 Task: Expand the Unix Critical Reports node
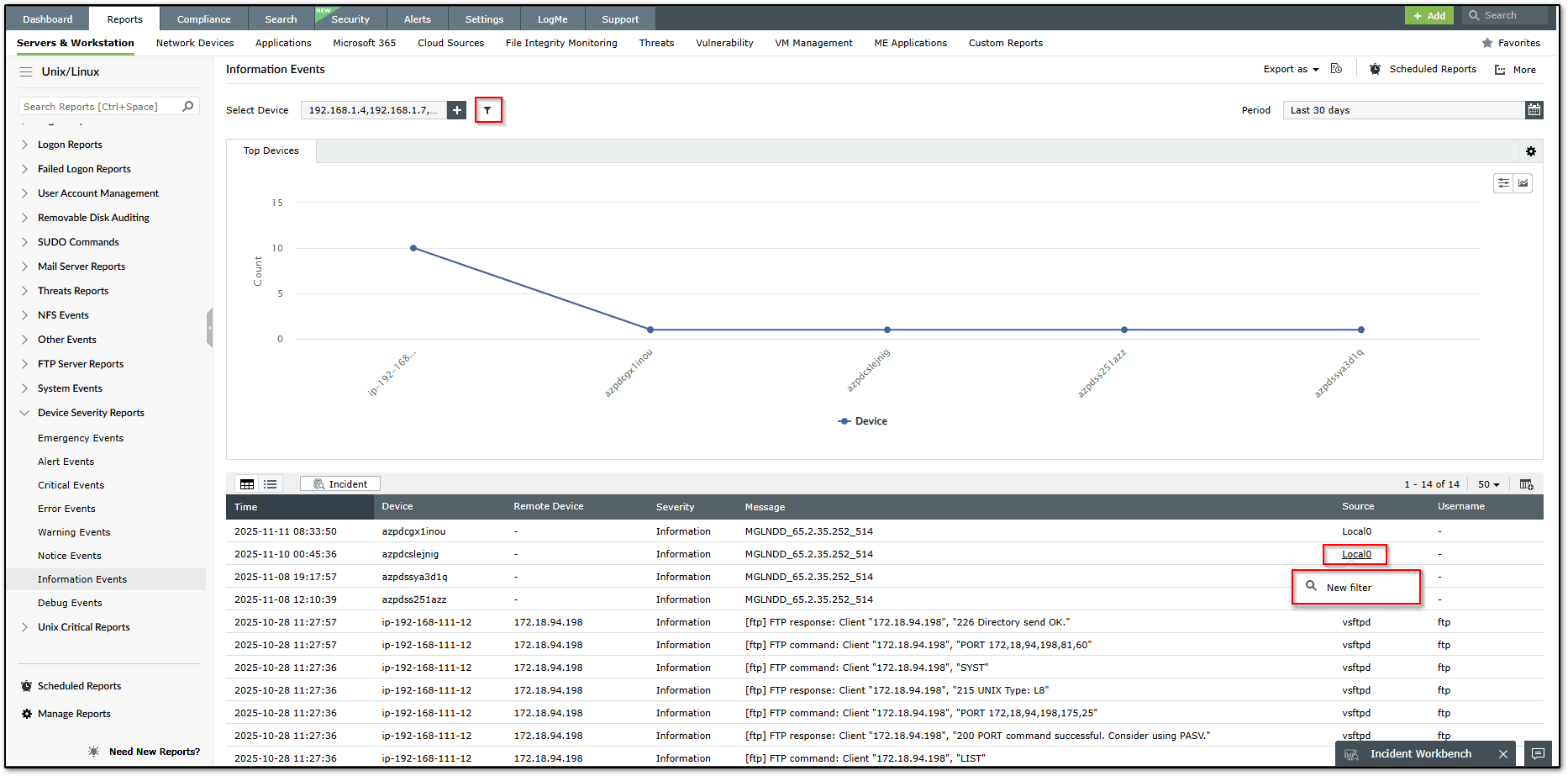[x=24, y=627]
